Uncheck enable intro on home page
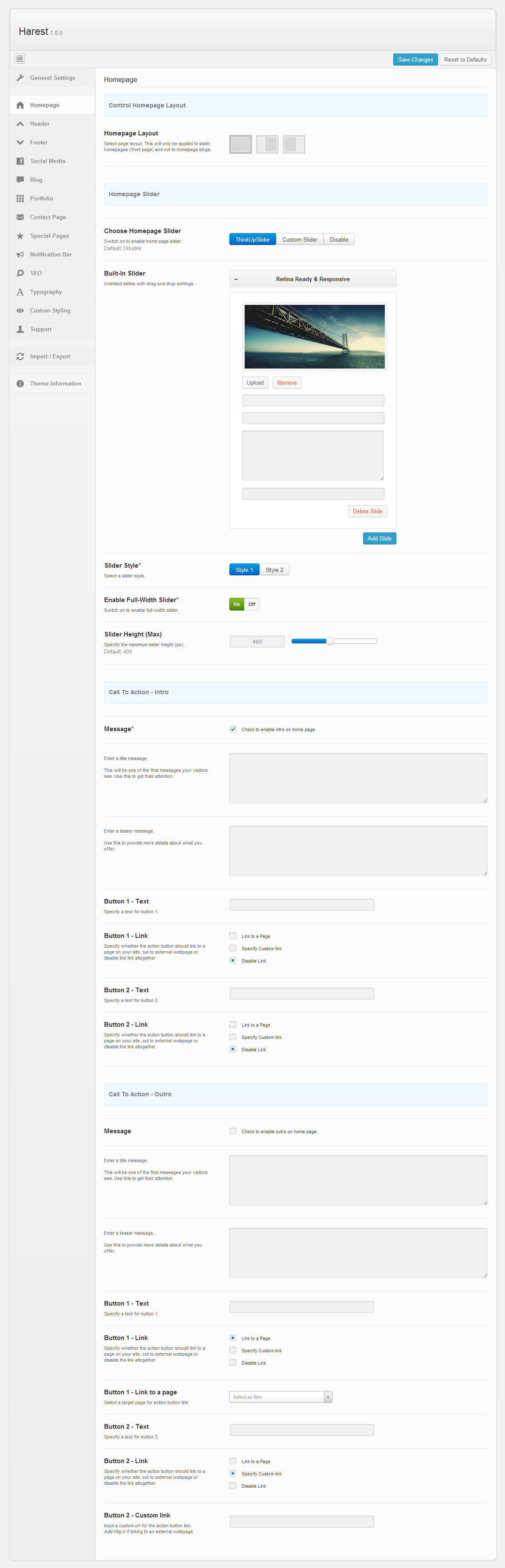505x1568 pixels. coord(233,729)
